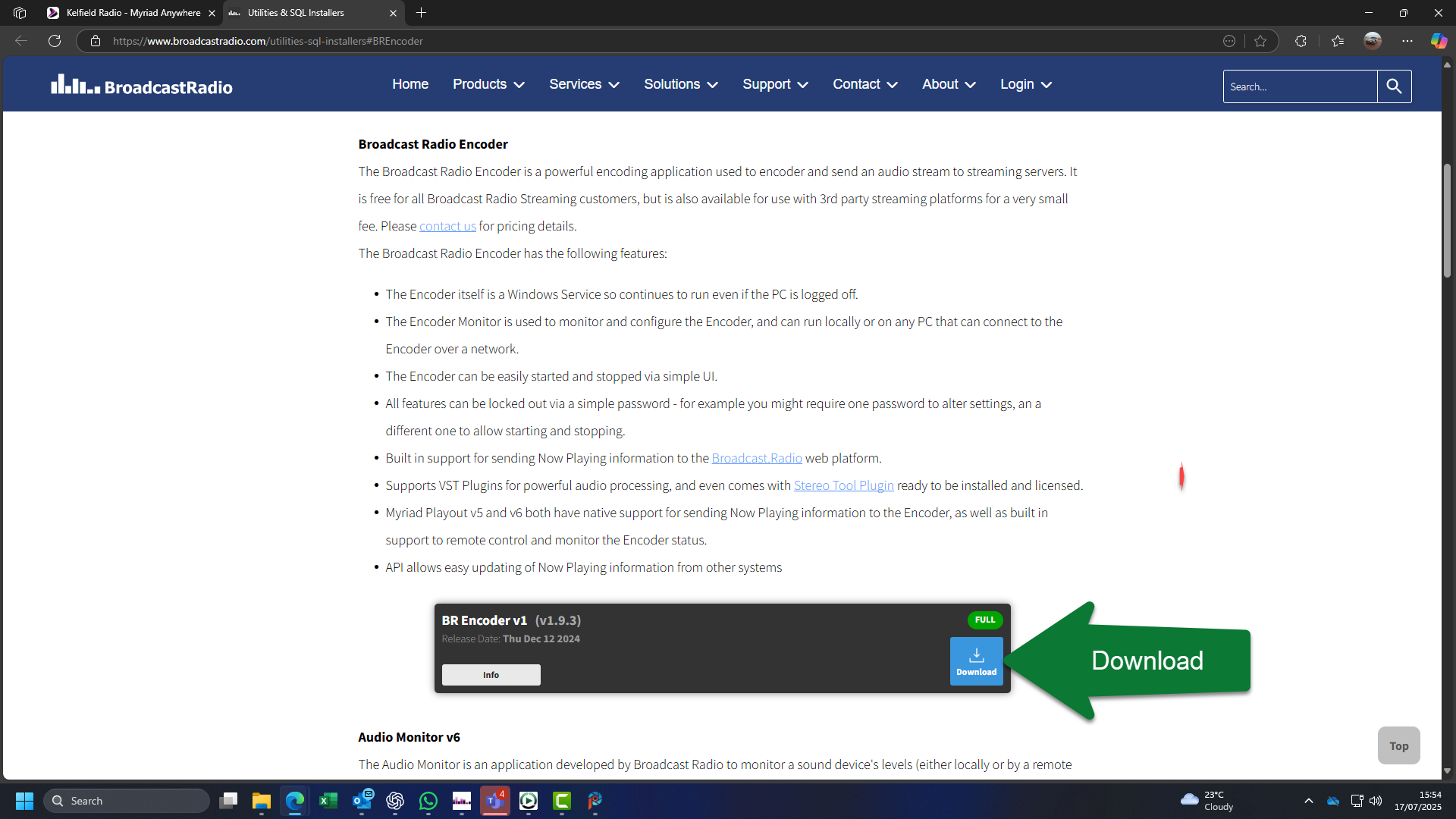Open a new browser tab
This screenshot has height=819, width=1456.
point(421,13)
